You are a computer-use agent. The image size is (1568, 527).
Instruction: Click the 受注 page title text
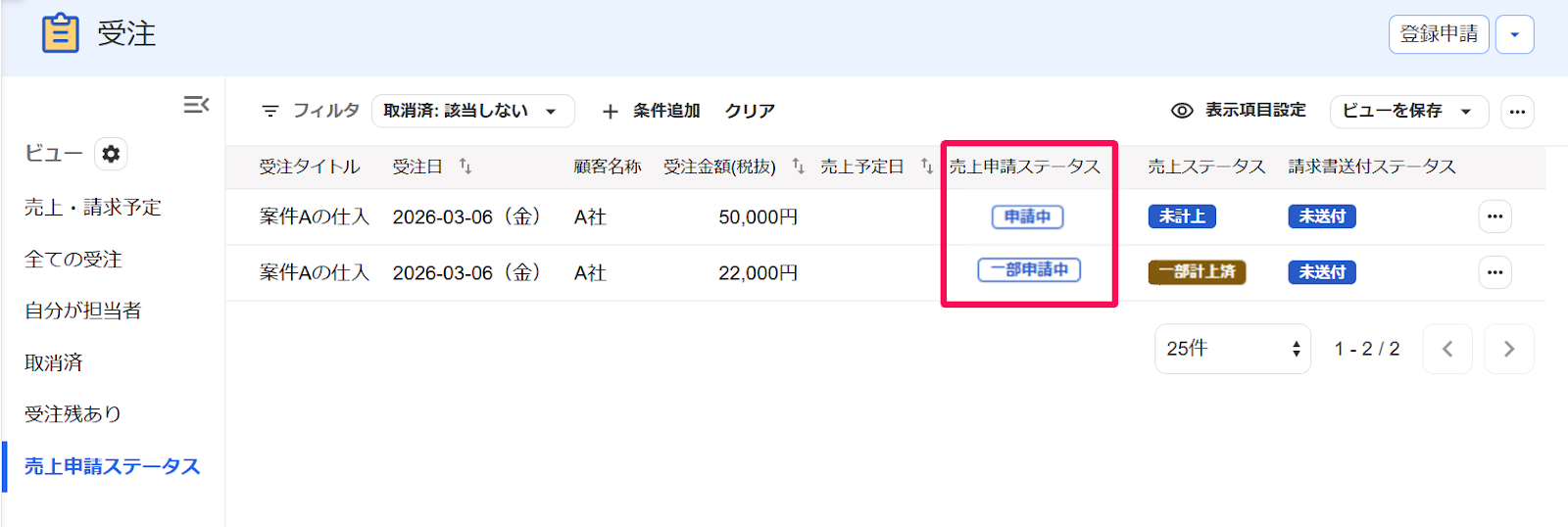(x=126, y=33)
